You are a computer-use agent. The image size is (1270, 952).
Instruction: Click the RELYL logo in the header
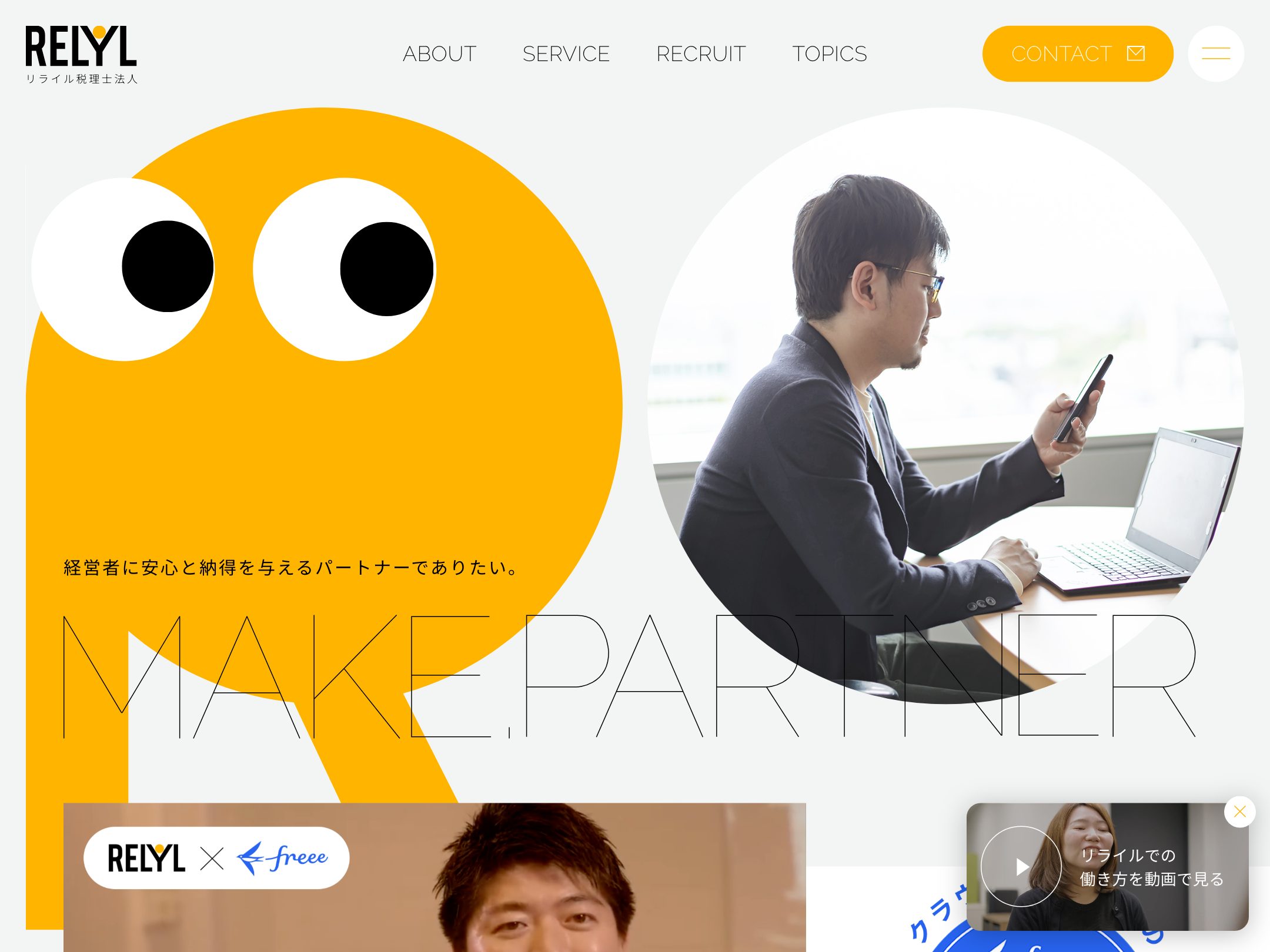81,54
